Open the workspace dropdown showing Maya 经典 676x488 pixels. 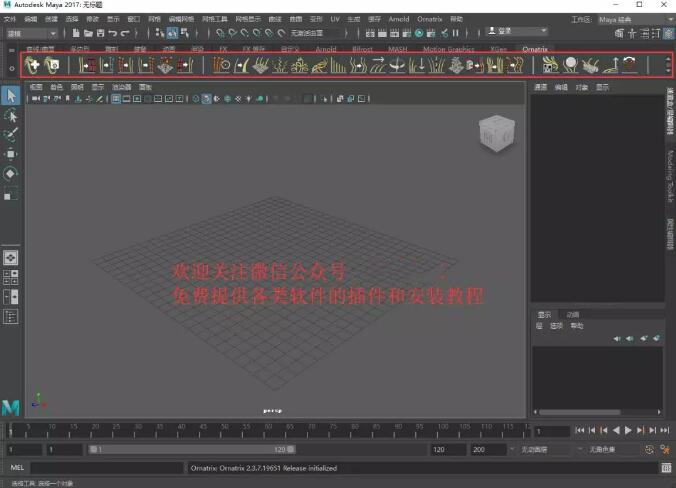(631, 19)
